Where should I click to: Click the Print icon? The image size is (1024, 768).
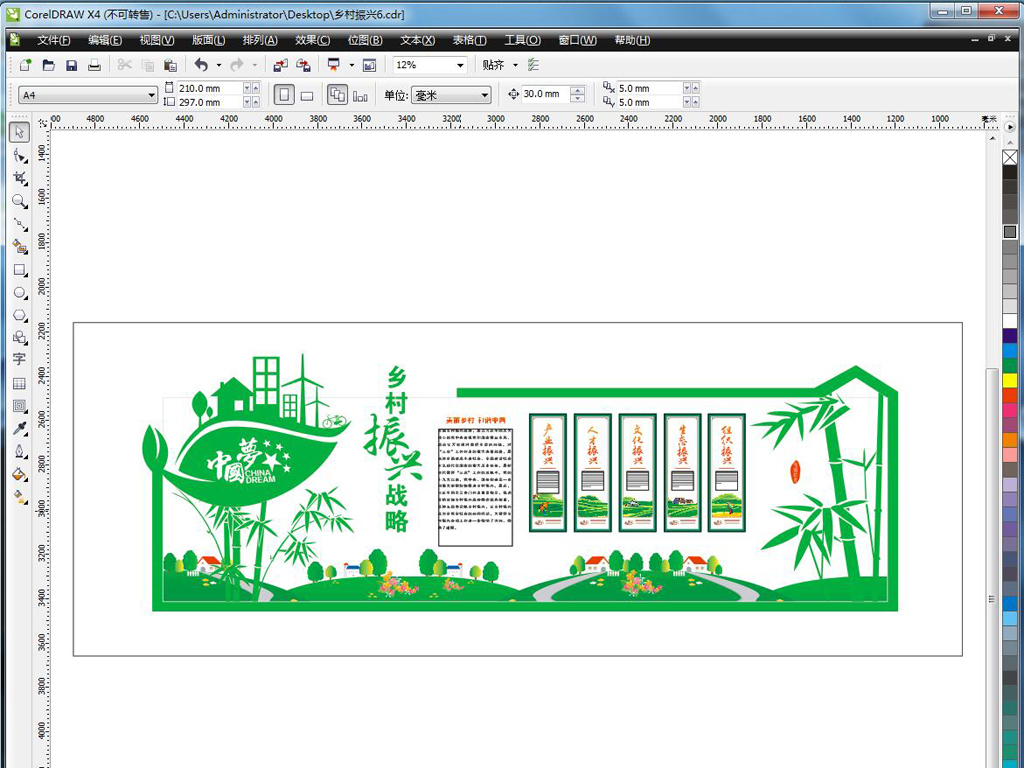click(94, 65)
